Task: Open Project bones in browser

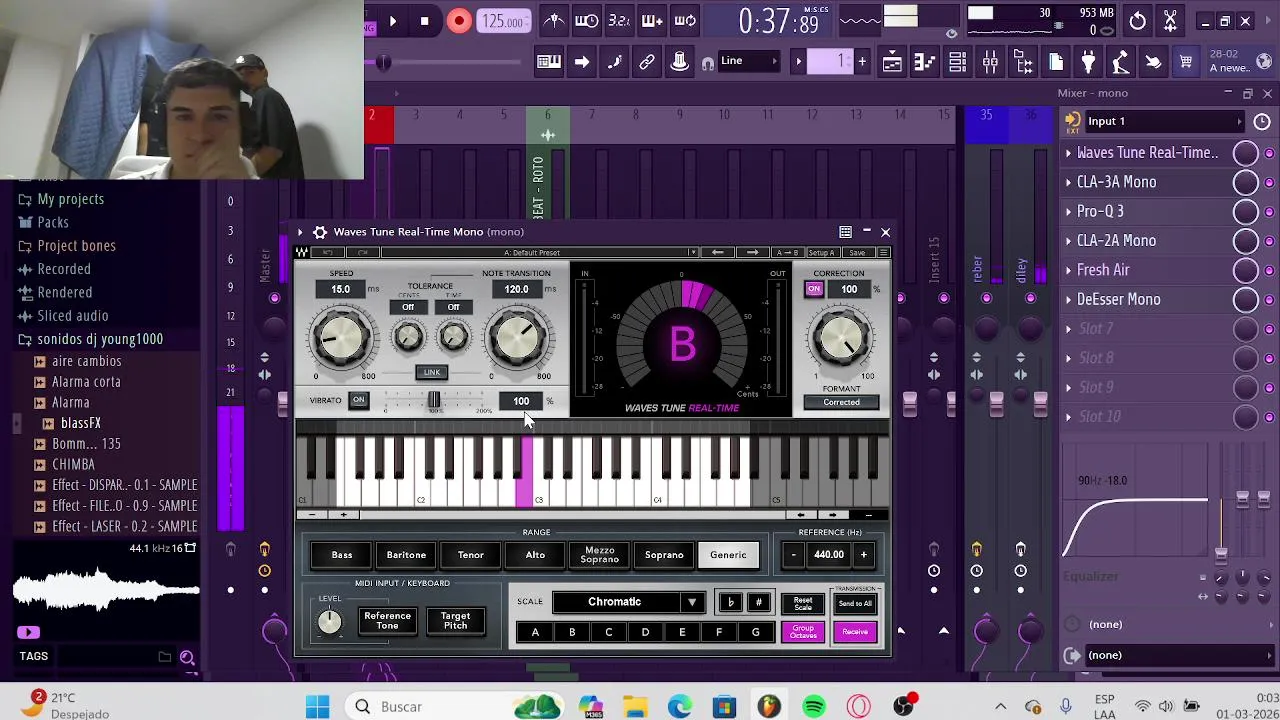Action: tap(76, 245)
